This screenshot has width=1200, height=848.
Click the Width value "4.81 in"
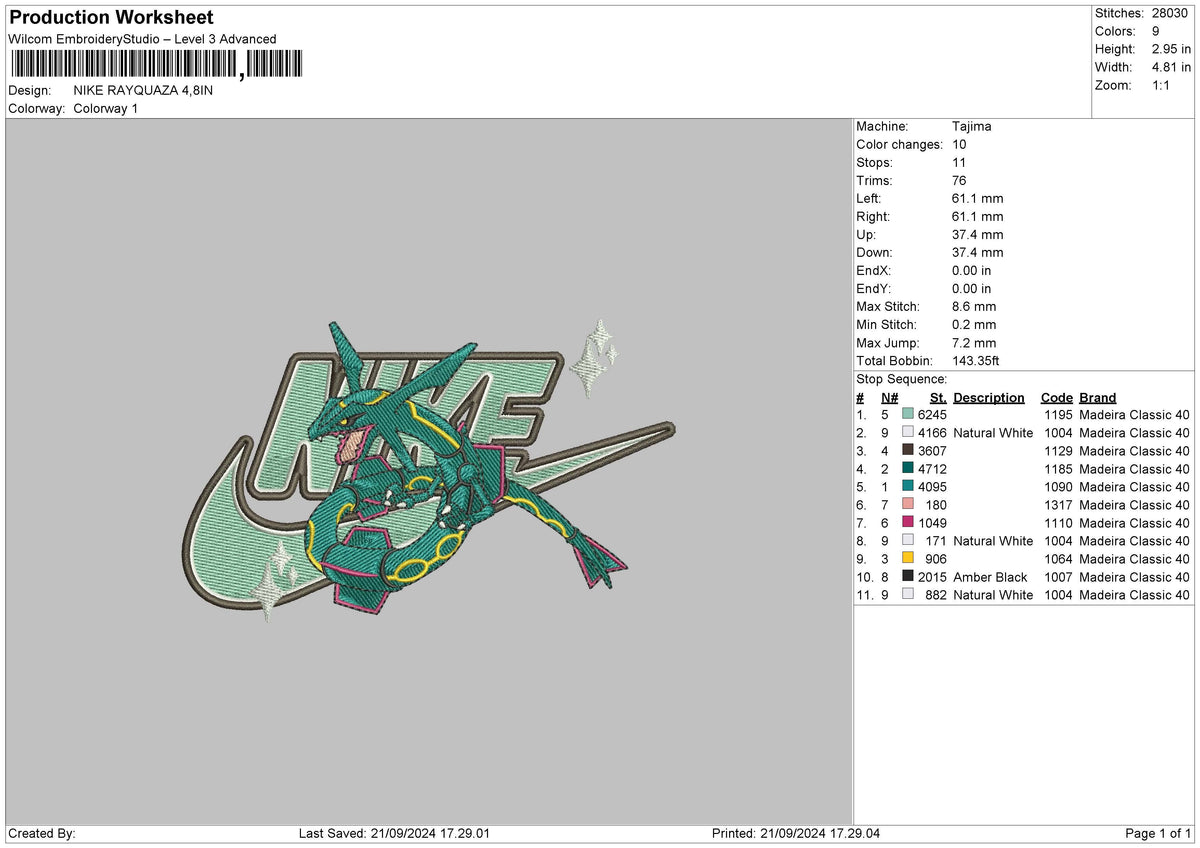pyautogui.click(x=1172, y=67)
